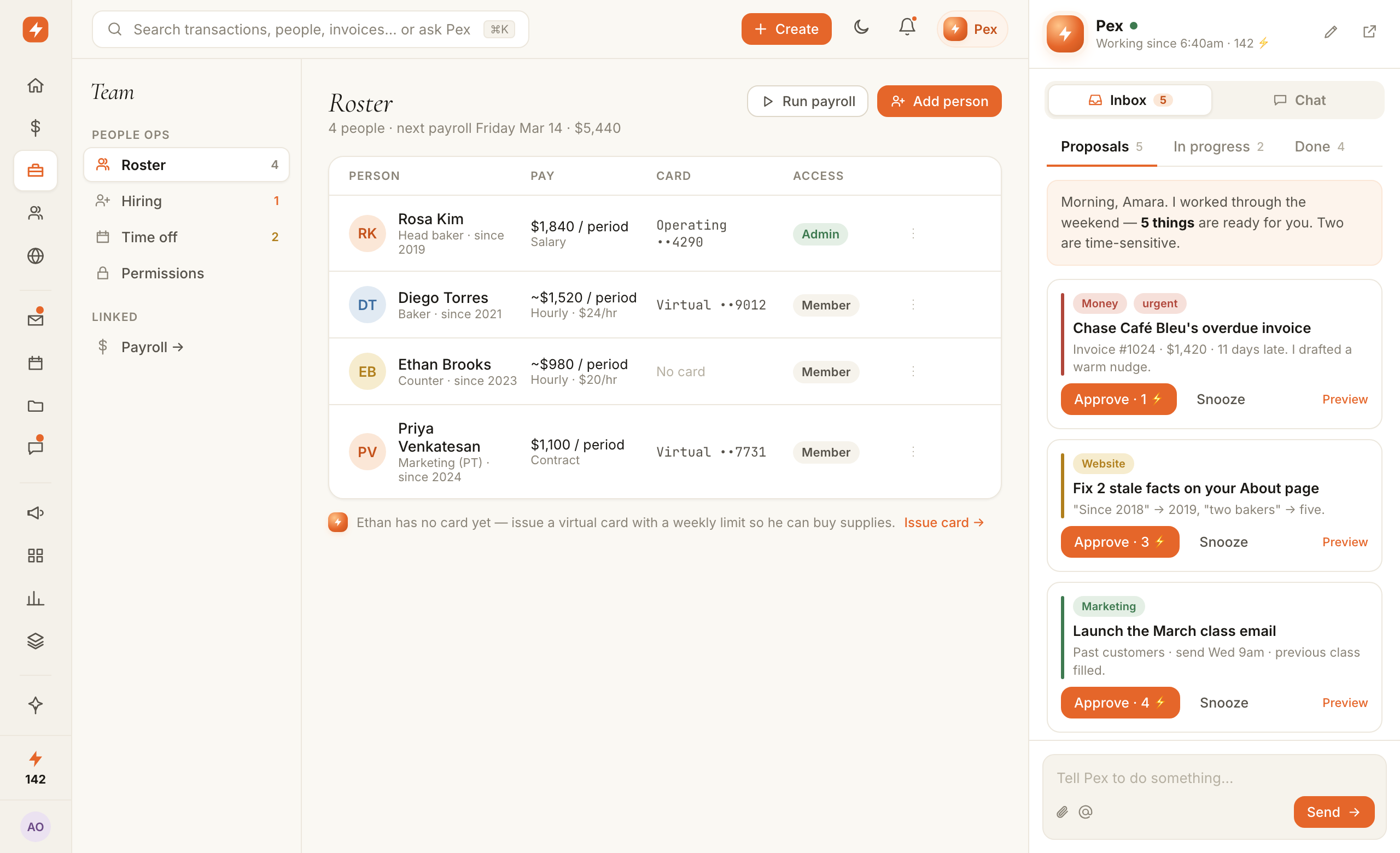Switch to the Chat tab
The width and height of the screenshot is (1400, 853).
(1299, 100)
